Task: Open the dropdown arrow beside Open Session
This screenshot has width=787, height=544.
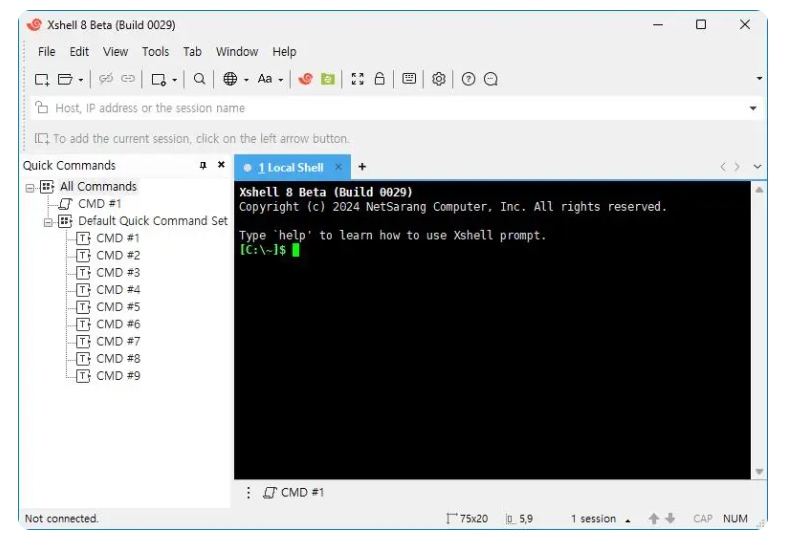Action: click(80, 80)
